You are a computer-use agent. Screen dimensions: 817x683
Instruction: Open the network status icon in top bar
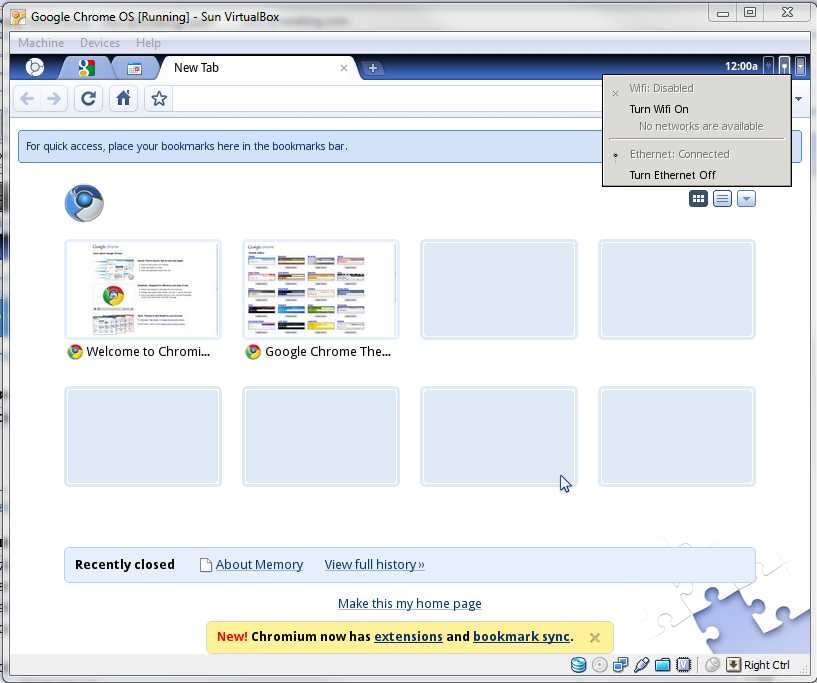coord(784,66)
